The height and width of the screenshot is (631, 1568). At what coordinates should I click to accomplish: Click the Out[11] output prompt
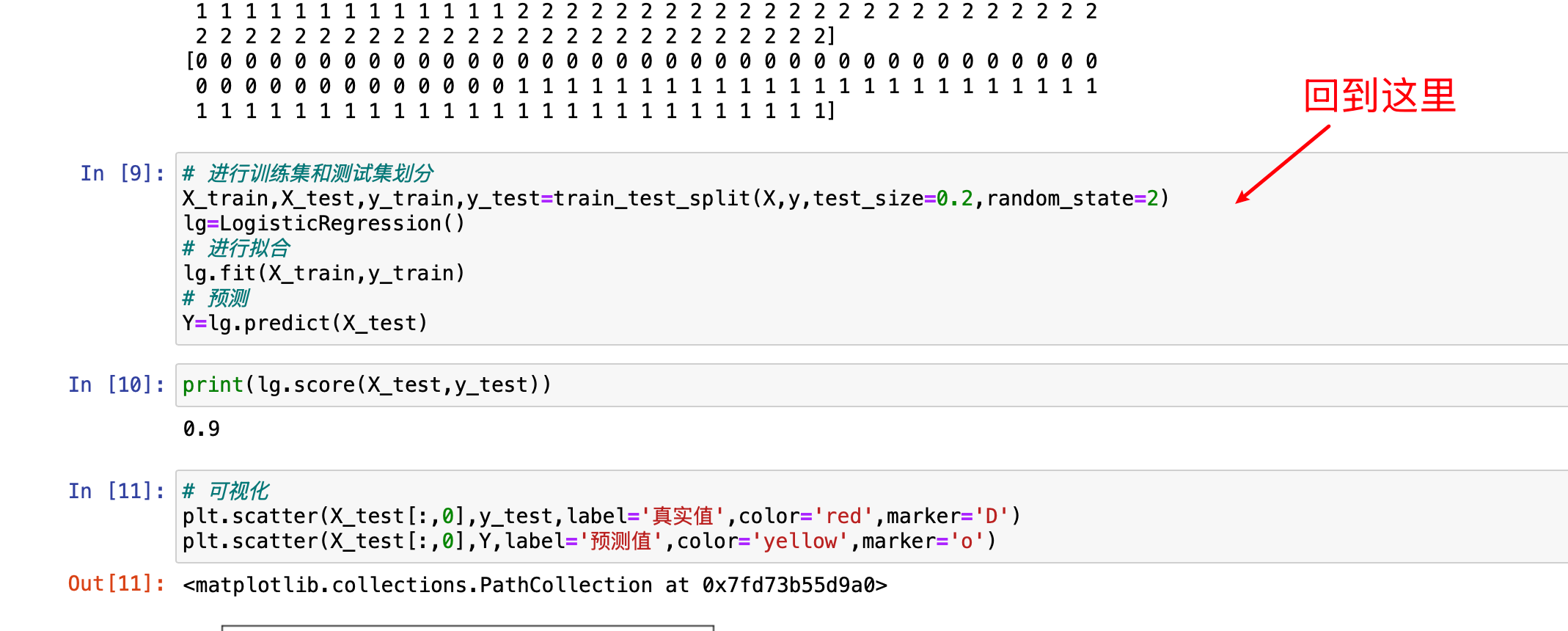point(117,584)
